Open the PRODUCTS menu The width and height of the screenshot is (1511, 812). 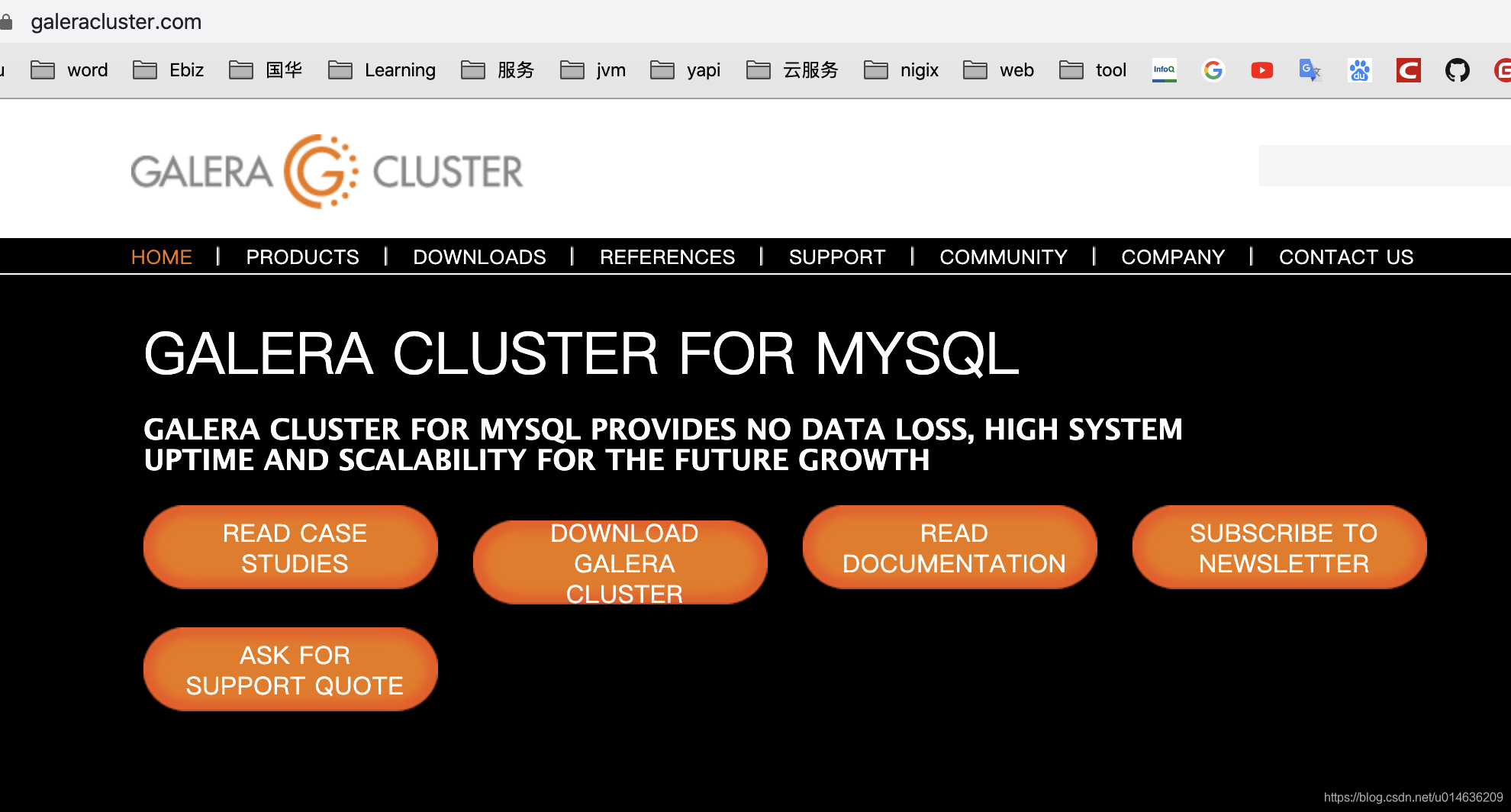coord(302,257)
